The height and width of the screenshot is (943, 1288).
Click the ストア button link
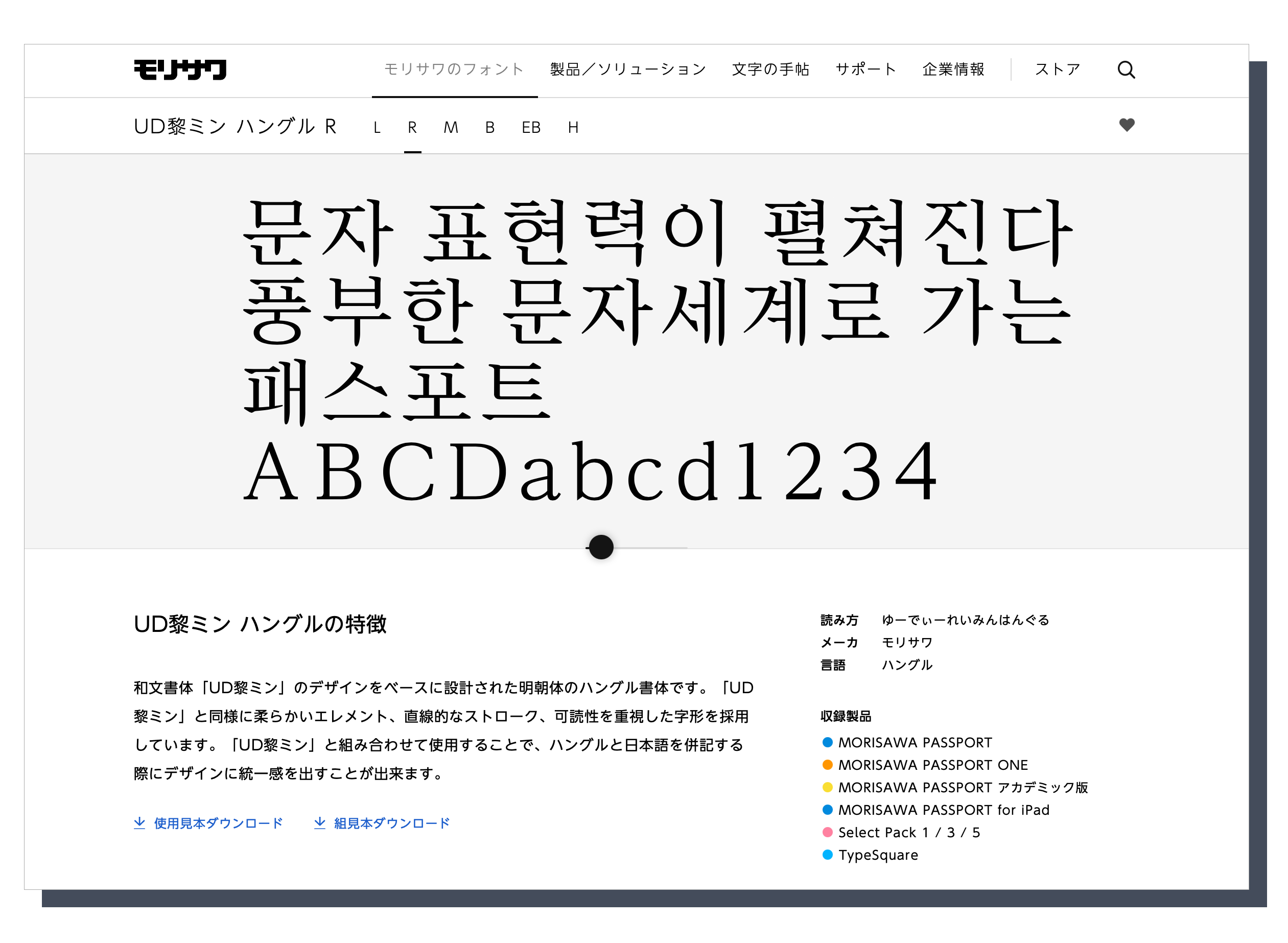(1057, 70)
